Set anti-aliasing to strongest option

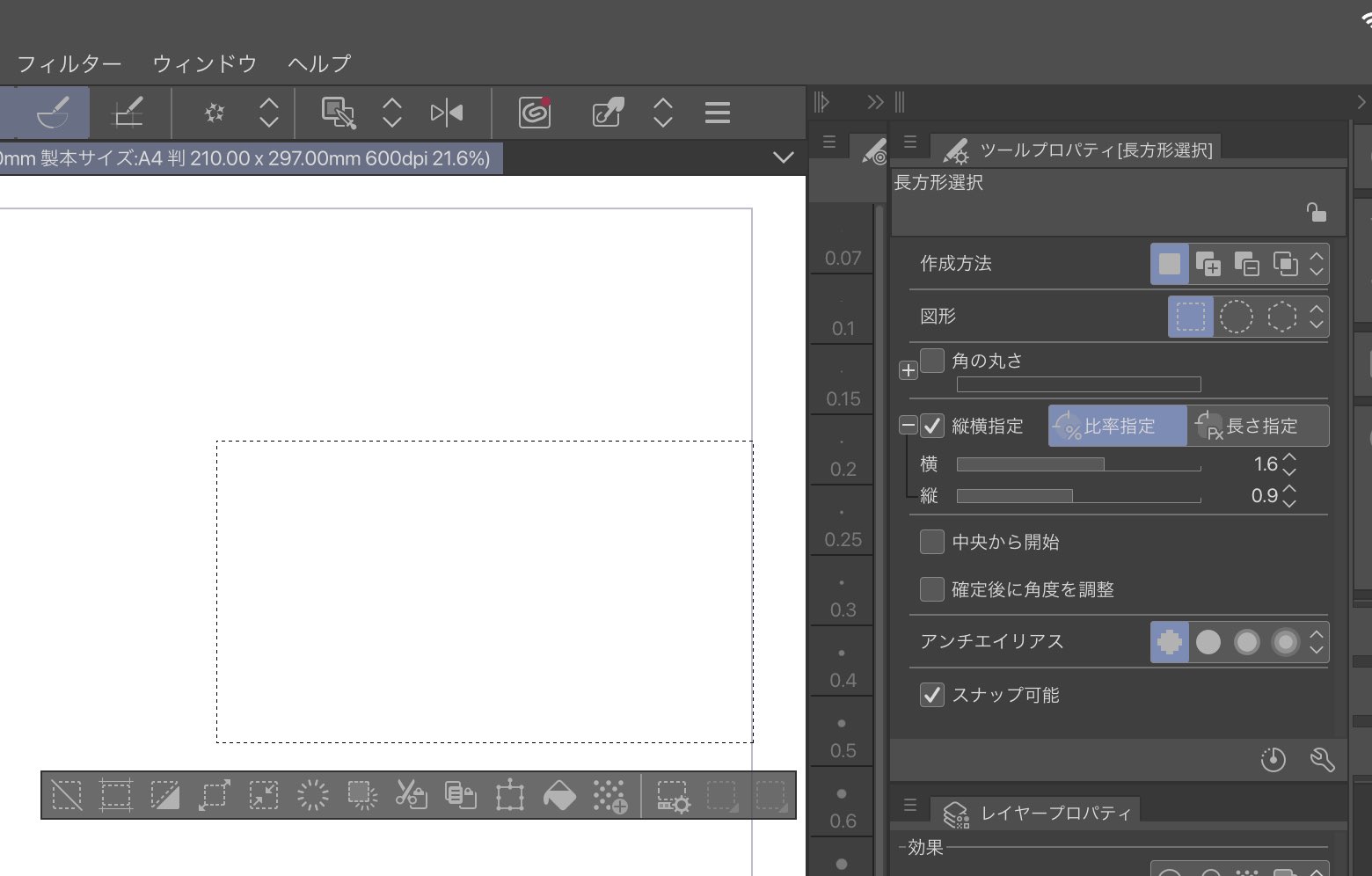pyautogui.click(x=1285, y=642)
